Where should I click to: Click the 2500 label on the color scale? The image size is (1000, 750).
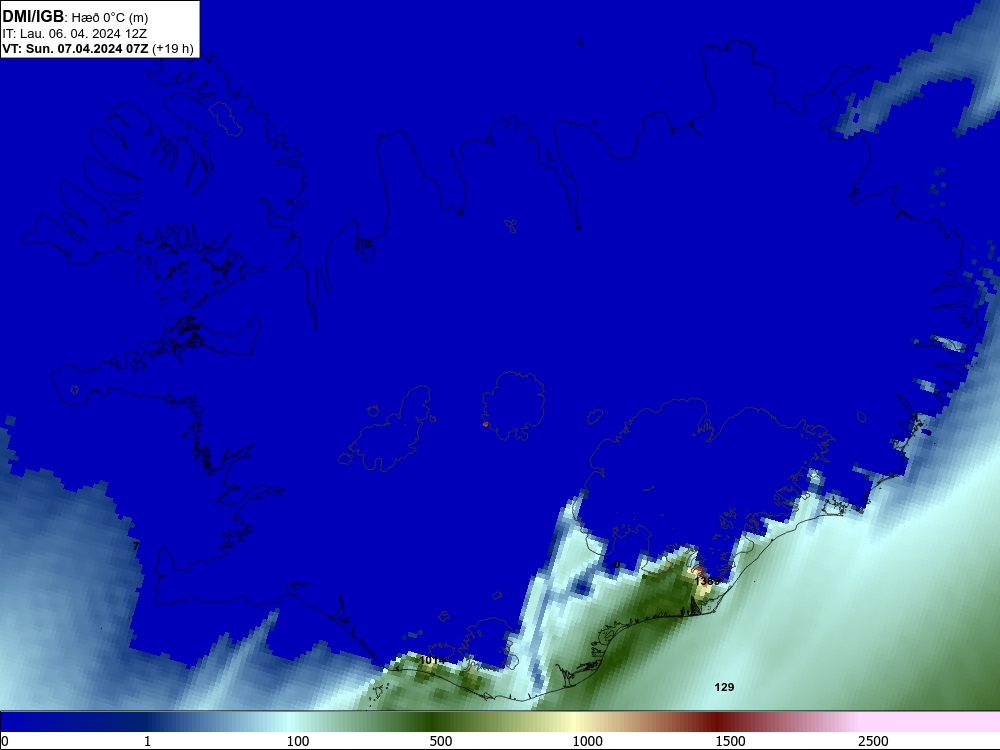873,741
